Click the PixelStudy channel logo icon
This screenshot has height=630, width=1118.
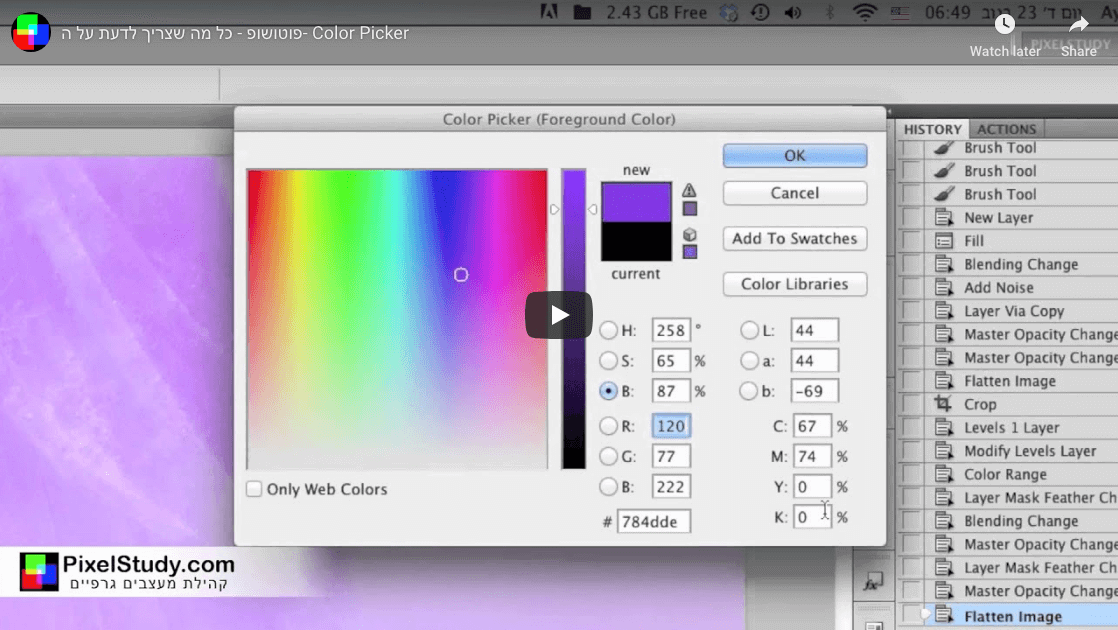31,33
